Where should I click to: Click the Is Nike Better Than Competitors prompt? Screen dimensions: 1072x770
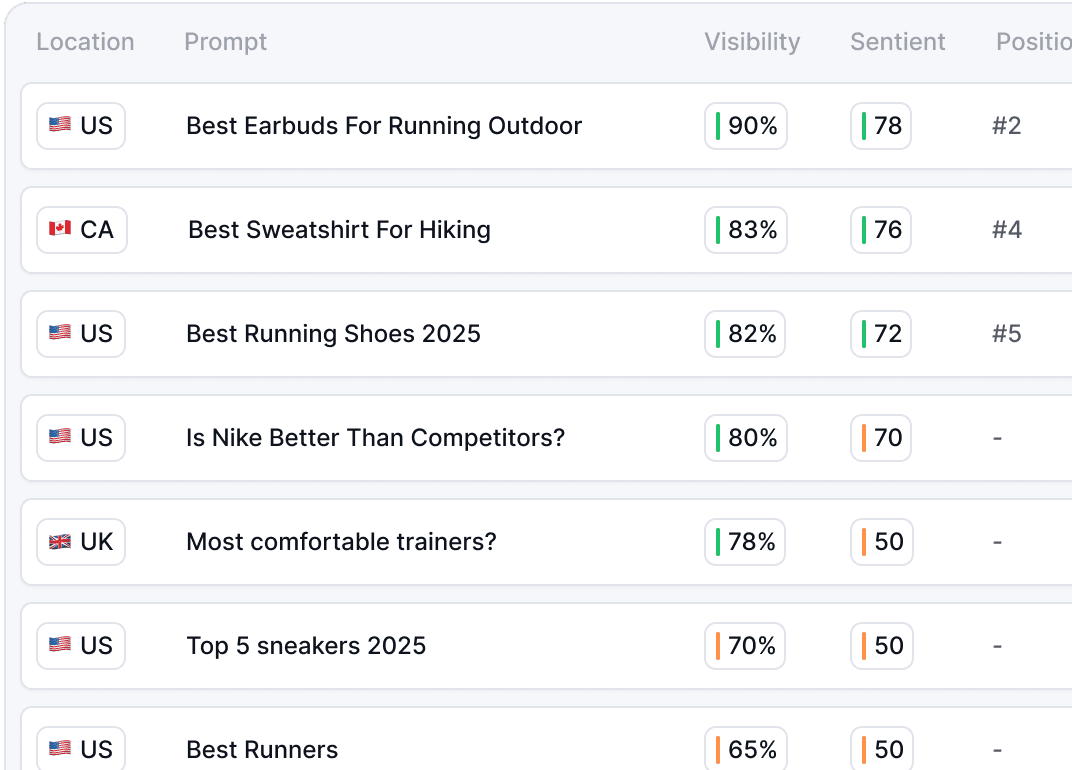click(x=374, y=438)
